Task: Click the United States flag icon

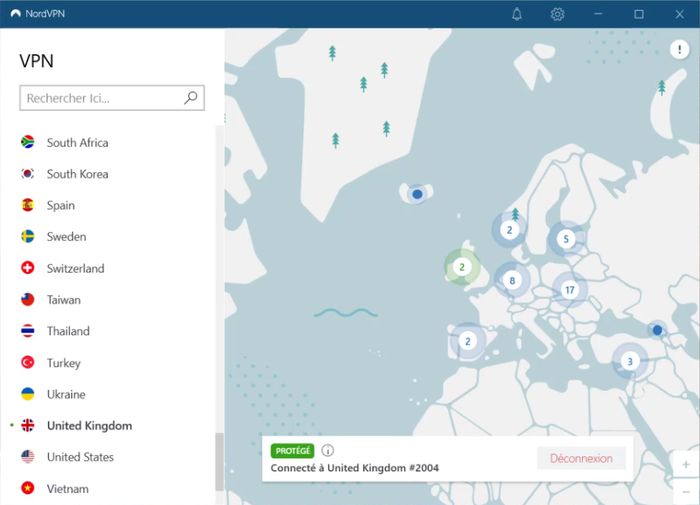Action: tap(28, 457)
